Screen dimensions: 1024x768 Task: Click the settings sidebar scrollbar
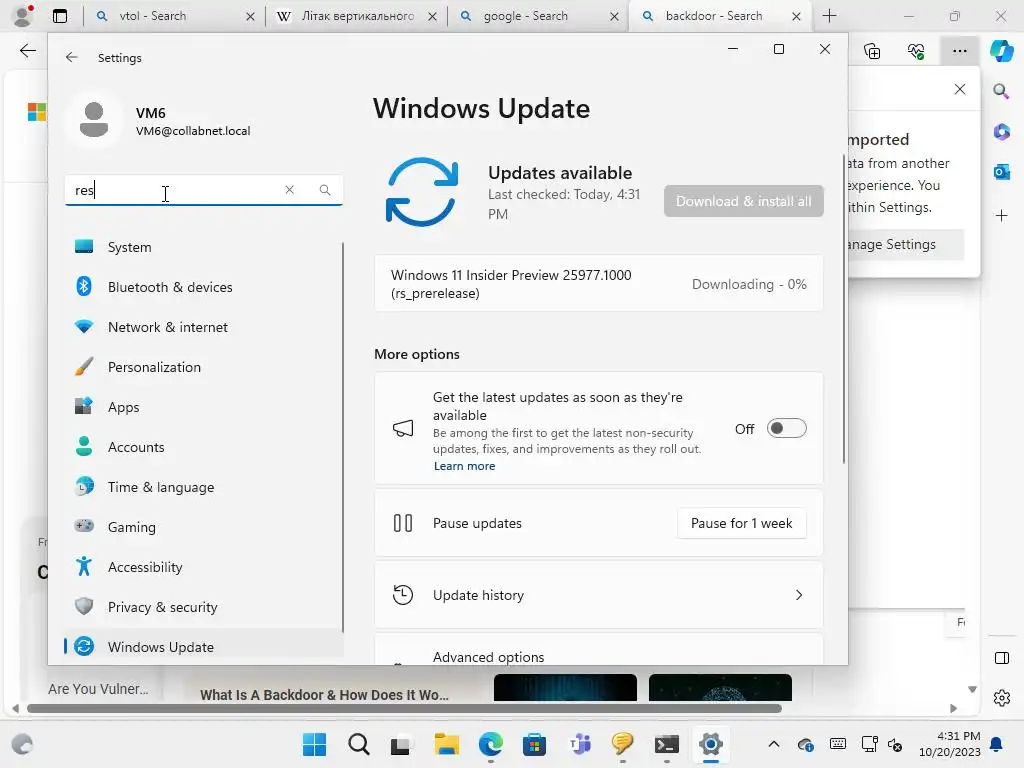pos(343,438)
